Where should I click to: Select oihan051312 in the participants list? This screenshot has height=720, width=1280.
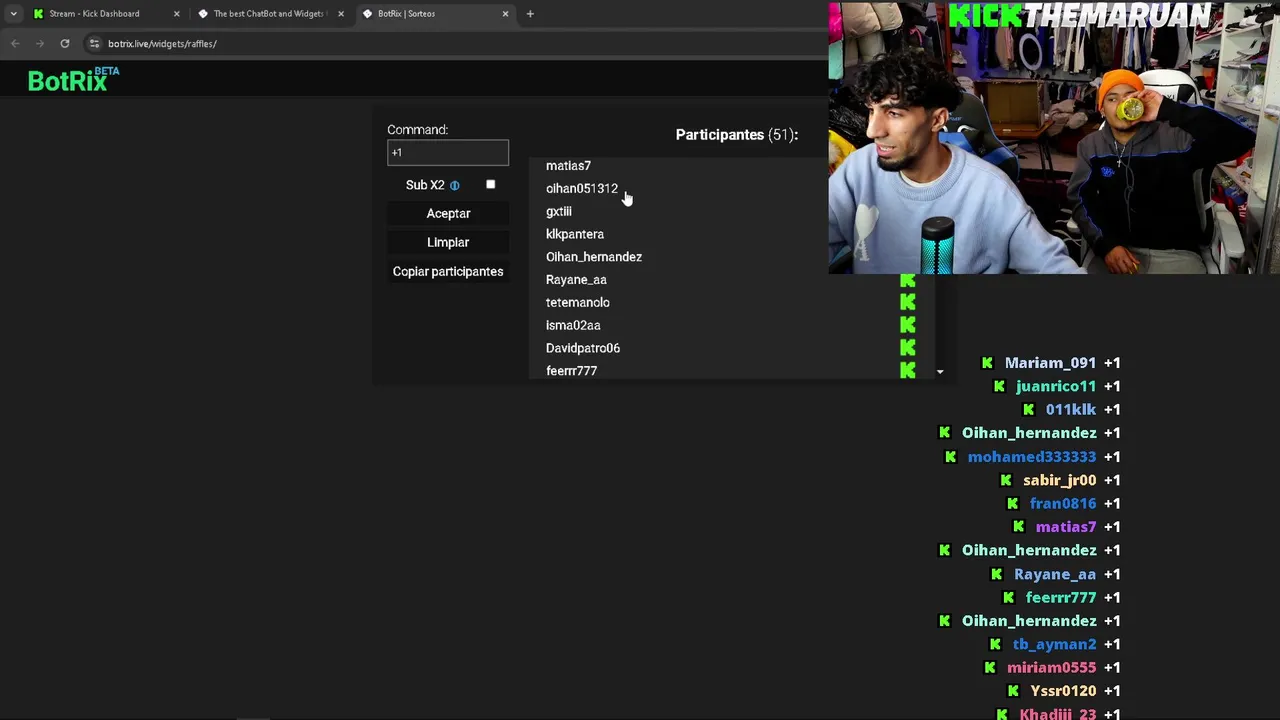point(582,189)
